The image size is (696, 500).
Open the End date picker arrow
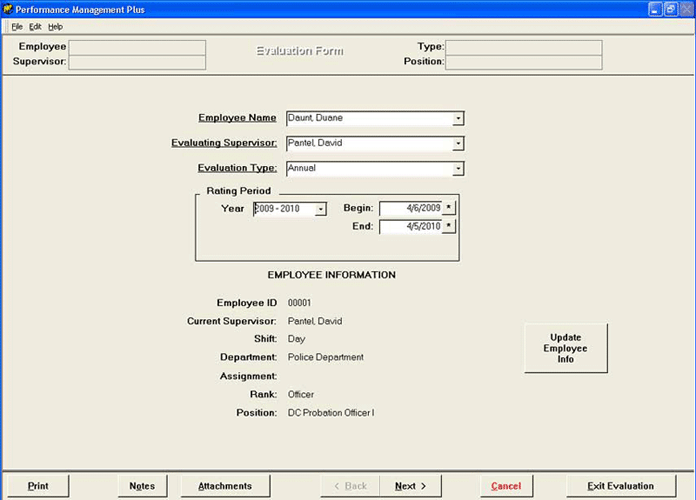pyautogui.click(x=449, y=226)
